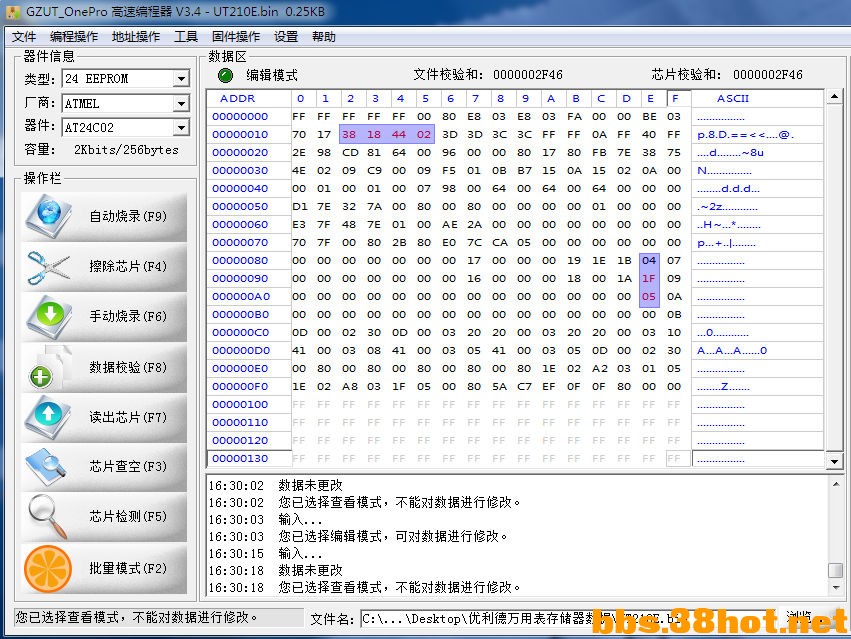Select address row 000000F0
851x639 pixels.
point(240,387)
